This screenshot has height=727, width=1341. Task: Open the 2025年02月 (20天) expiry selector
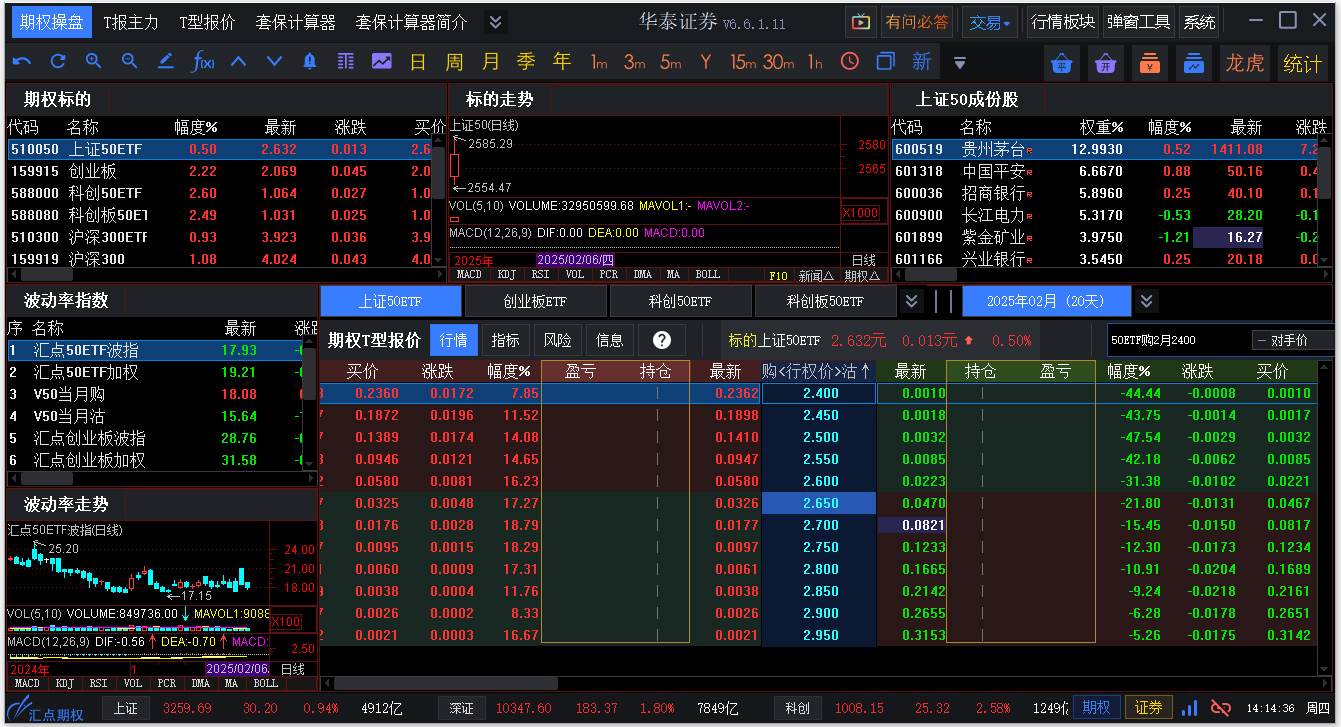pyautogui.click(x=1047, y=301)
